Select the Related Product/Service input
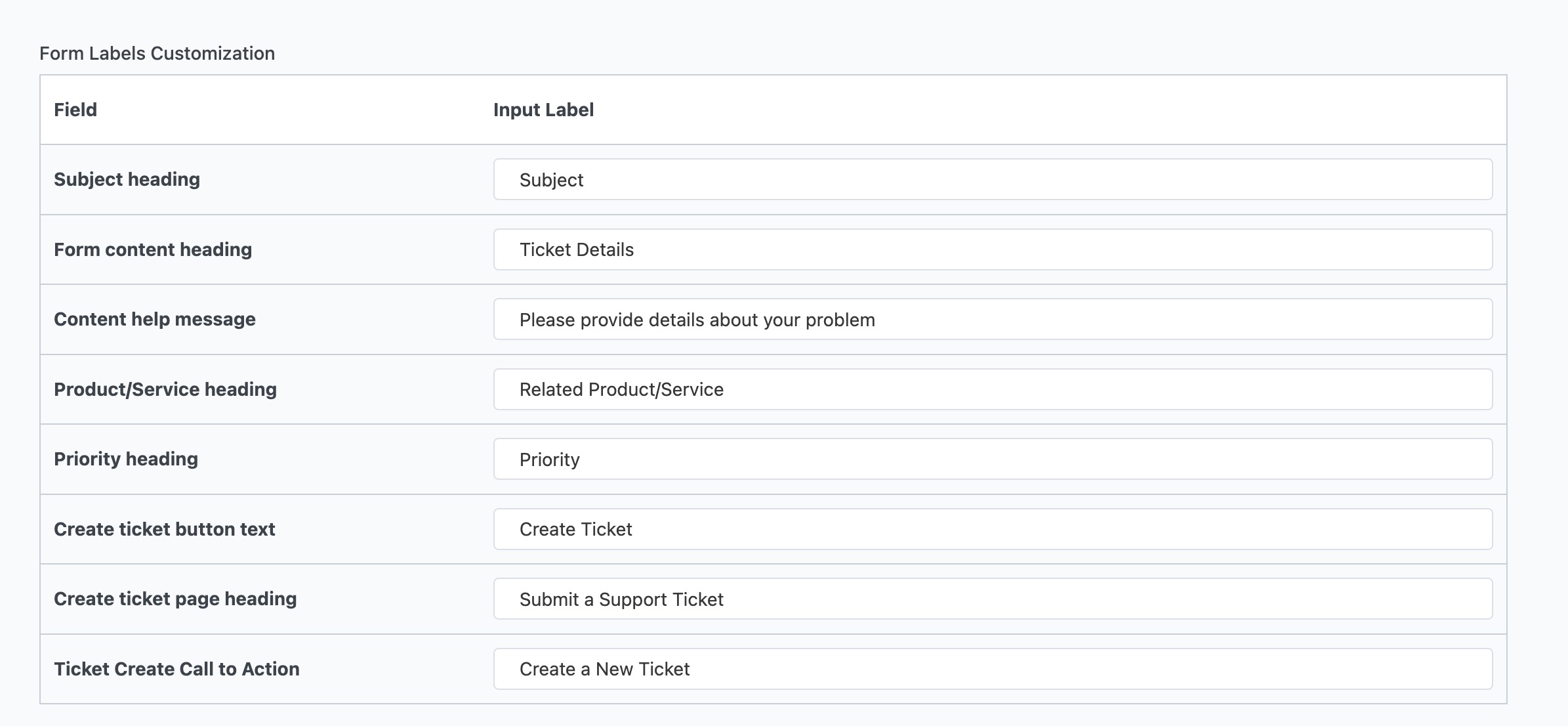1568x726 pixels. click(x=993, y=389)
